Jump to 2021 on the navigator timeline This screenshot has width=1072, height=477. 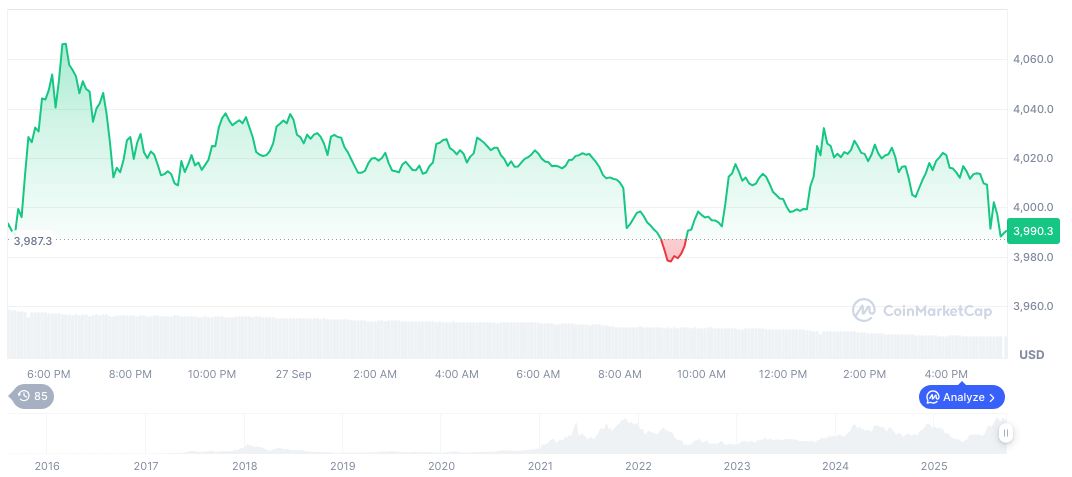(540, 466)
